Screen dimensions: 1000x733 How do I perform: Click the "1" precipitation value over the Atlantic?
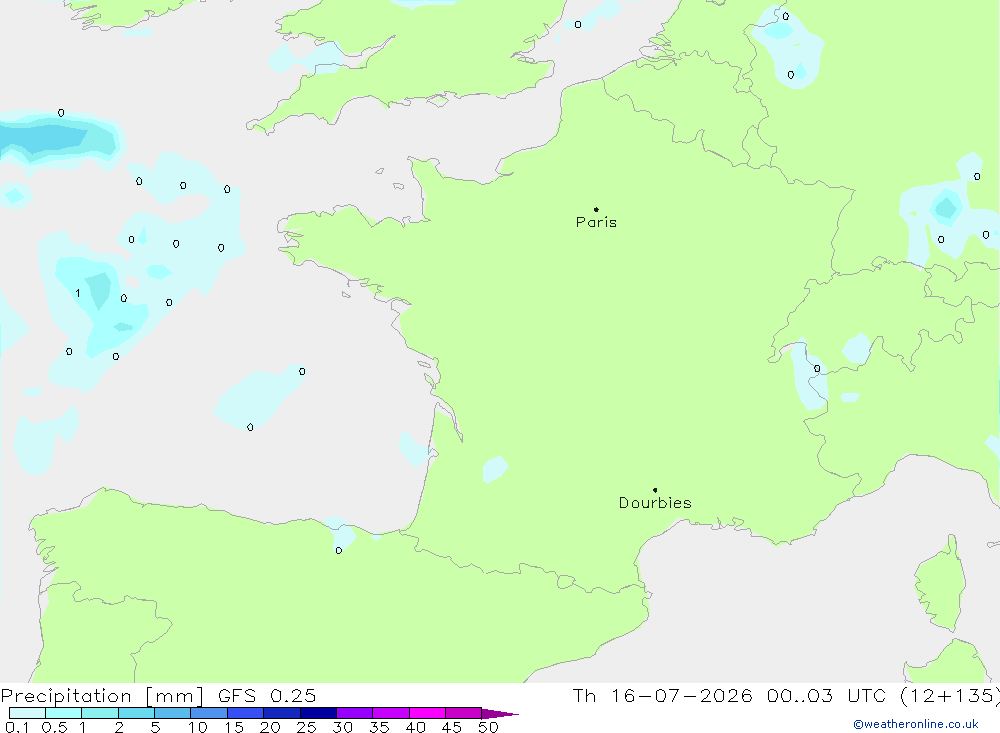click(x=78, y=293)
